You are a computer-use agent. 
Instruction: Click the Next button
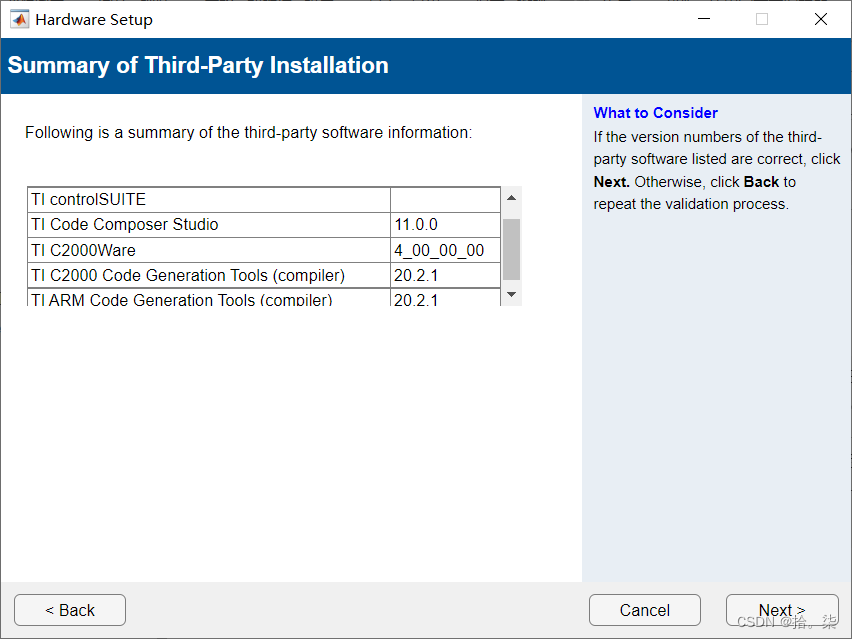[782, 610]
